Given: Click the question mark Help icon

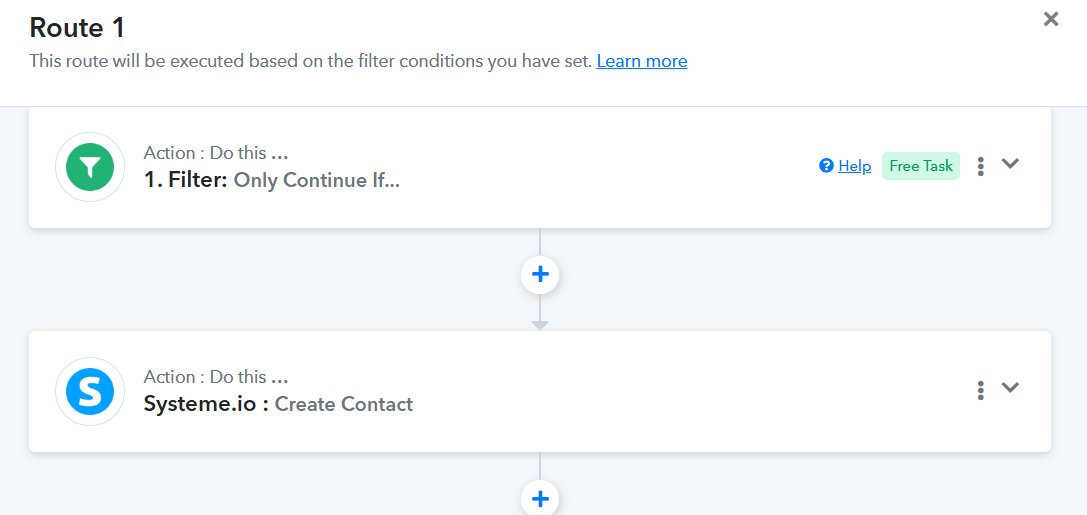Looking at the screenshot, I should [826, 166].
